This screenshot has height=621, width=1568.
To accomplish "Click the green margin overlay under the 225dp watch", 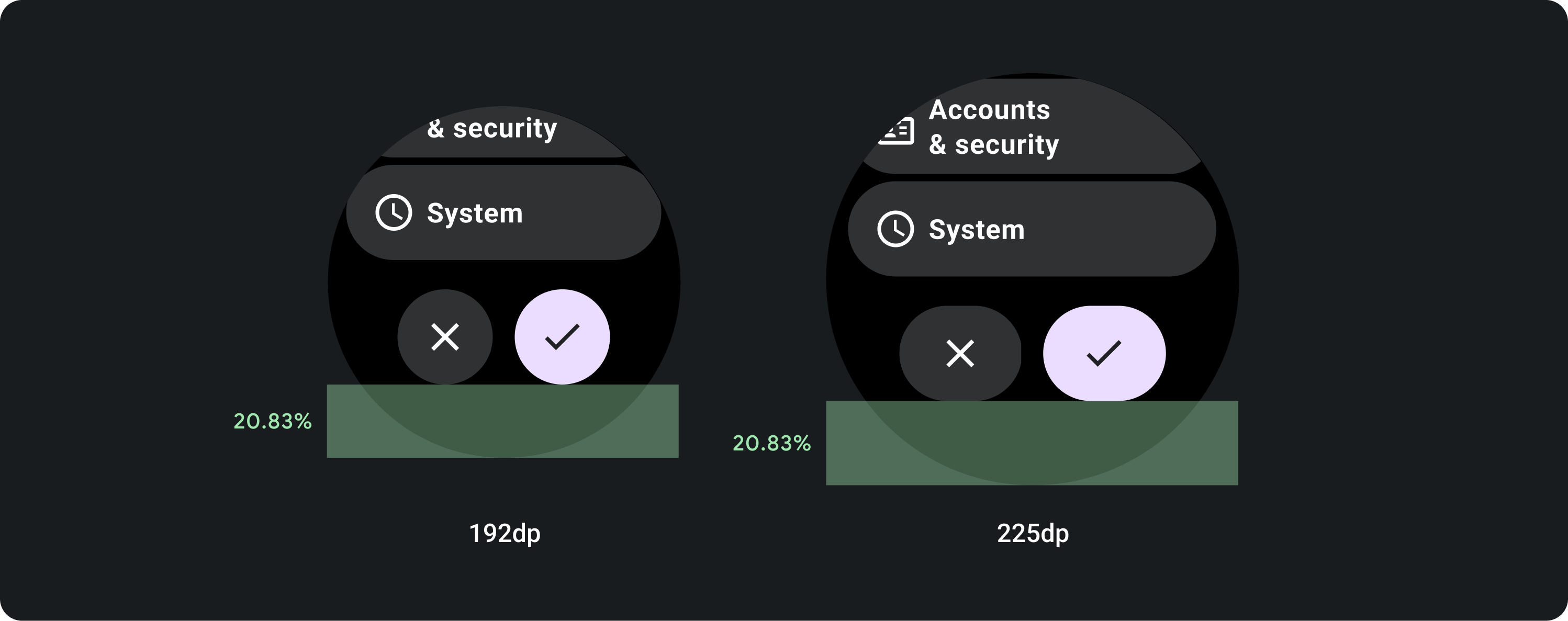I will click(x=1032, y=443).
